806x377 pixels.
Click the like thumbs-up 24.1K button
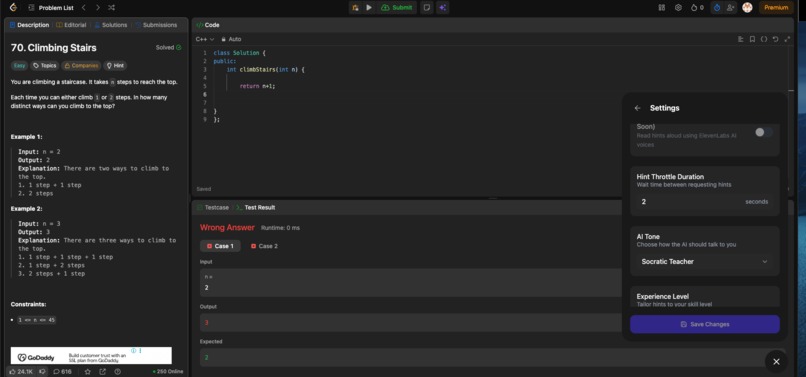tap(21, 371)
